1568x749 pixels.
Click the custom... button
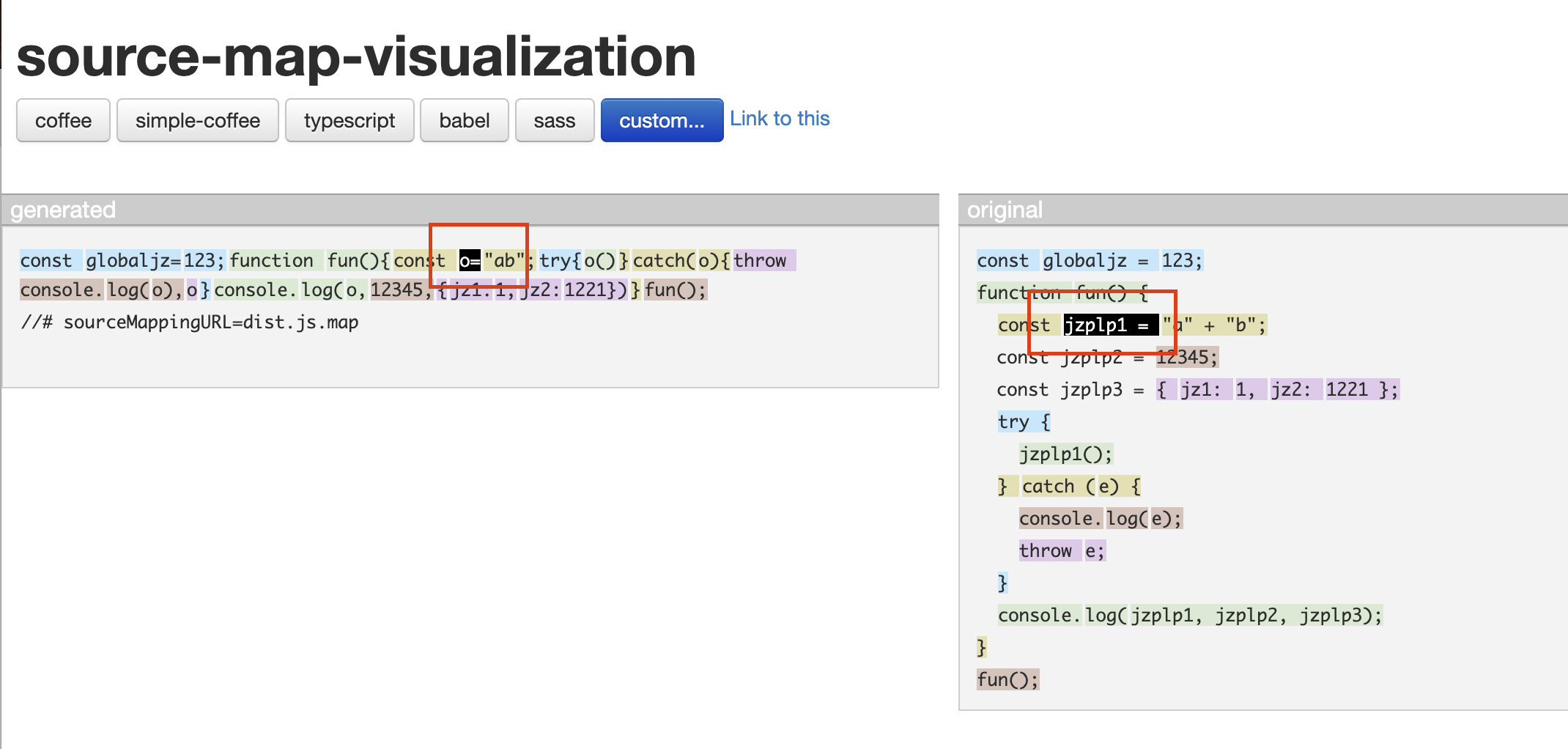click(x=662, y=120)
